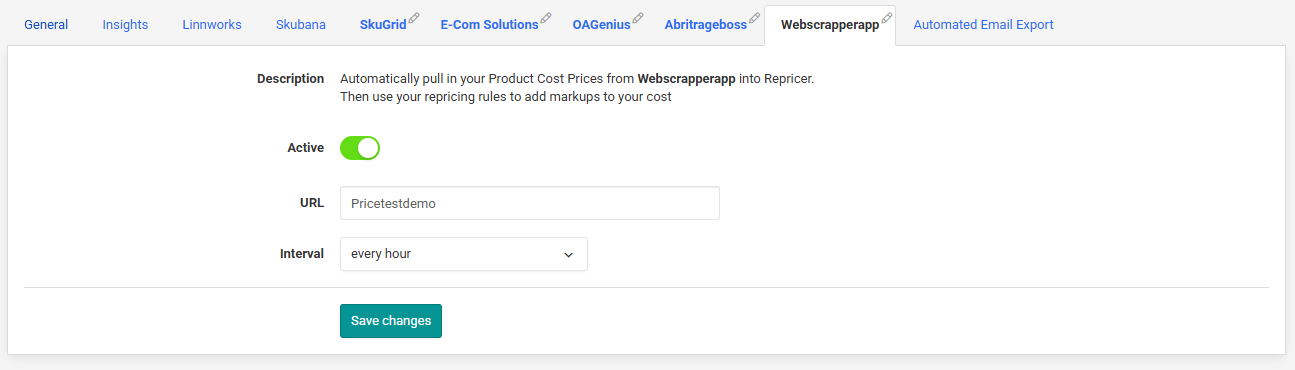Select the Linnworks tab

pos(212,25)
